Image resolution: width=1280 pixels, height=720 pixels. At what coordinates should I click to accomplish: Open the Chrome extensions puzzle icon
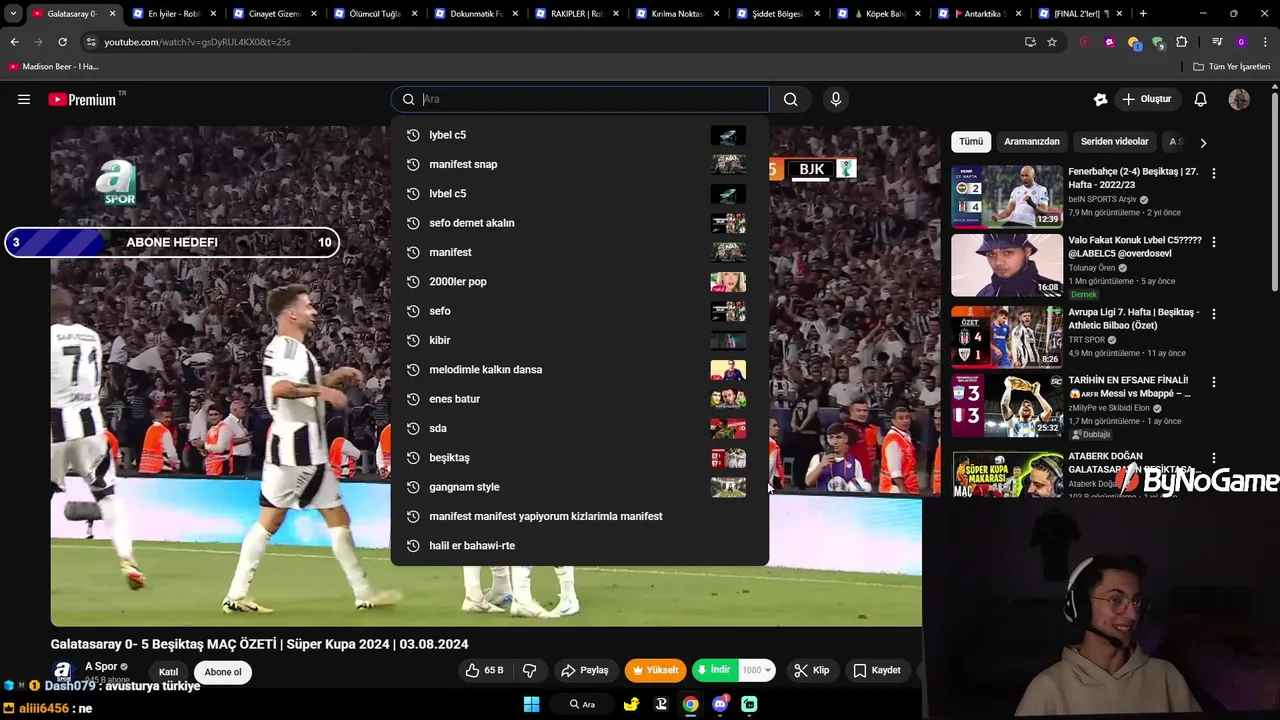point(1182,42)
